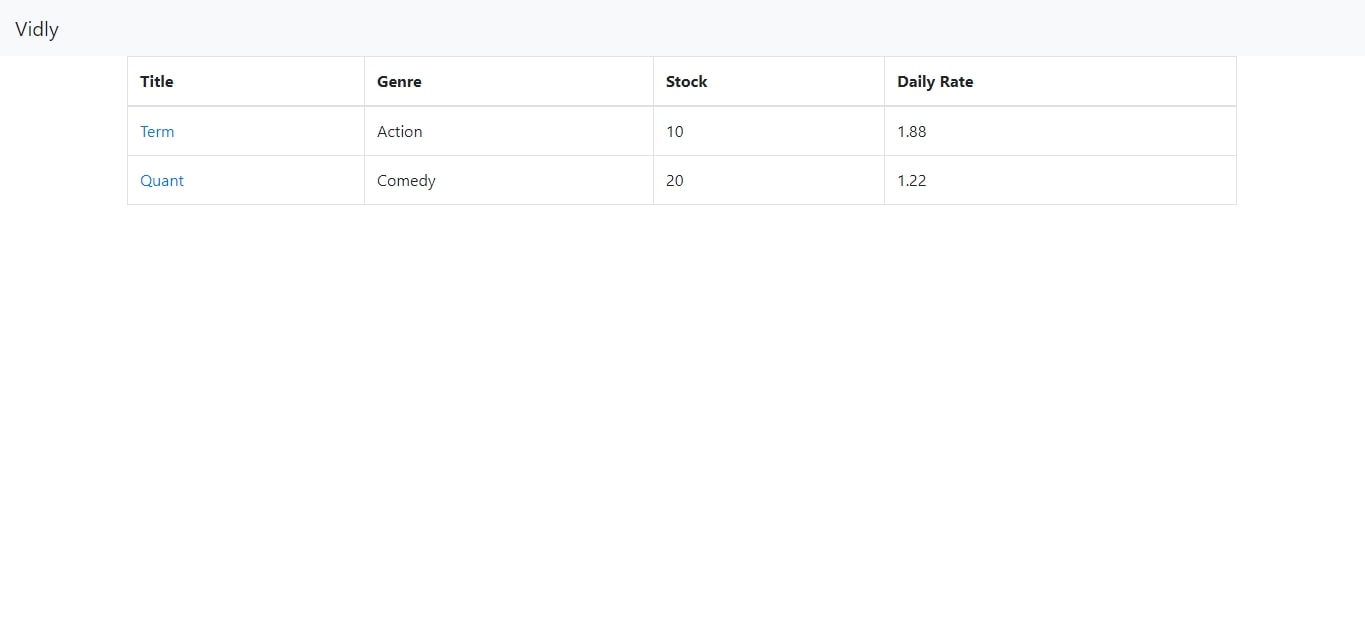Screen dimensions: 1365x622
Task: Select the Comedy genre cell
Action: point(509,180)
